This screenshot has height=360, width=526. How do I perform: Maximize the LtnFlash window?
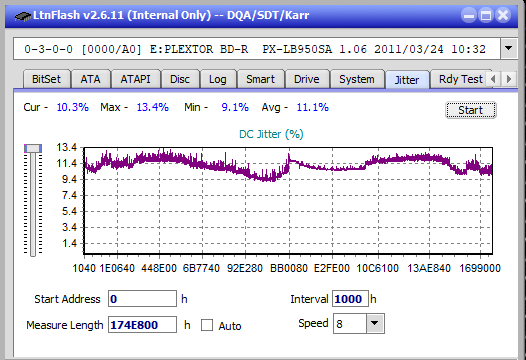[x=486, y=15]
